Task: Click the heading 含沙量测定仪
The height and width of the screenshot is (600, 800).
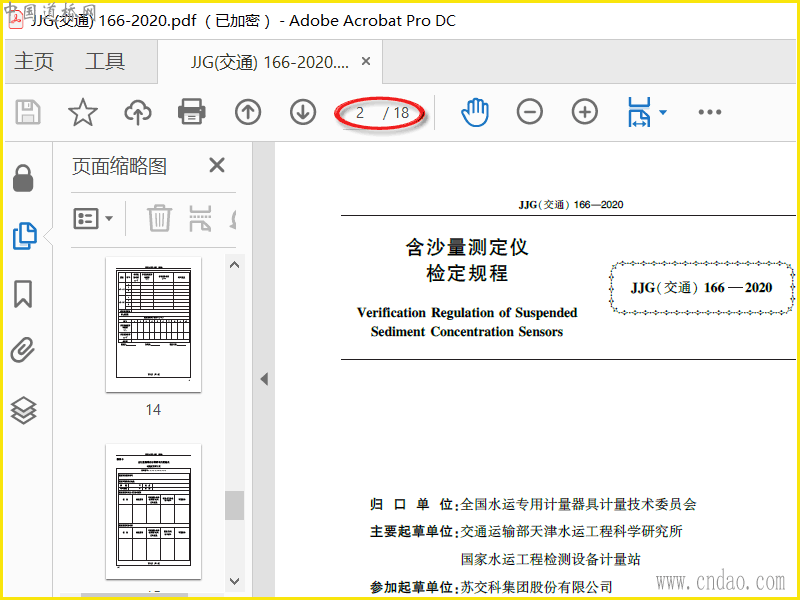Action: coord(467,247)
